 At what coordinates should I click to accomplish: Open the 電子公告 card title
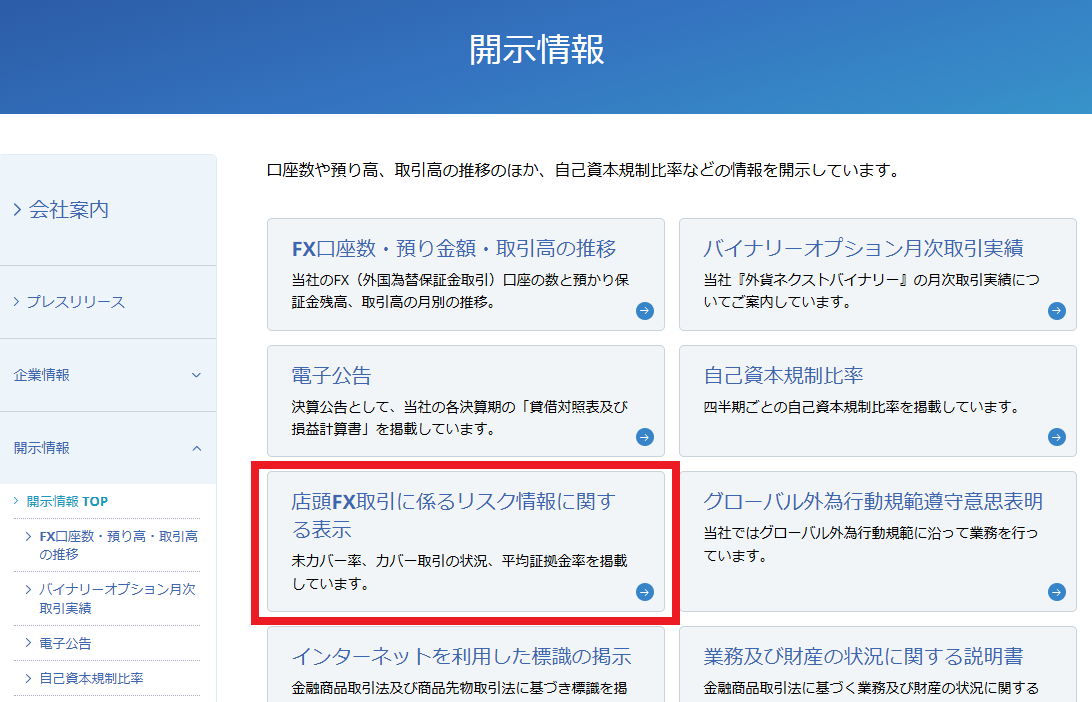pos(331,376)
